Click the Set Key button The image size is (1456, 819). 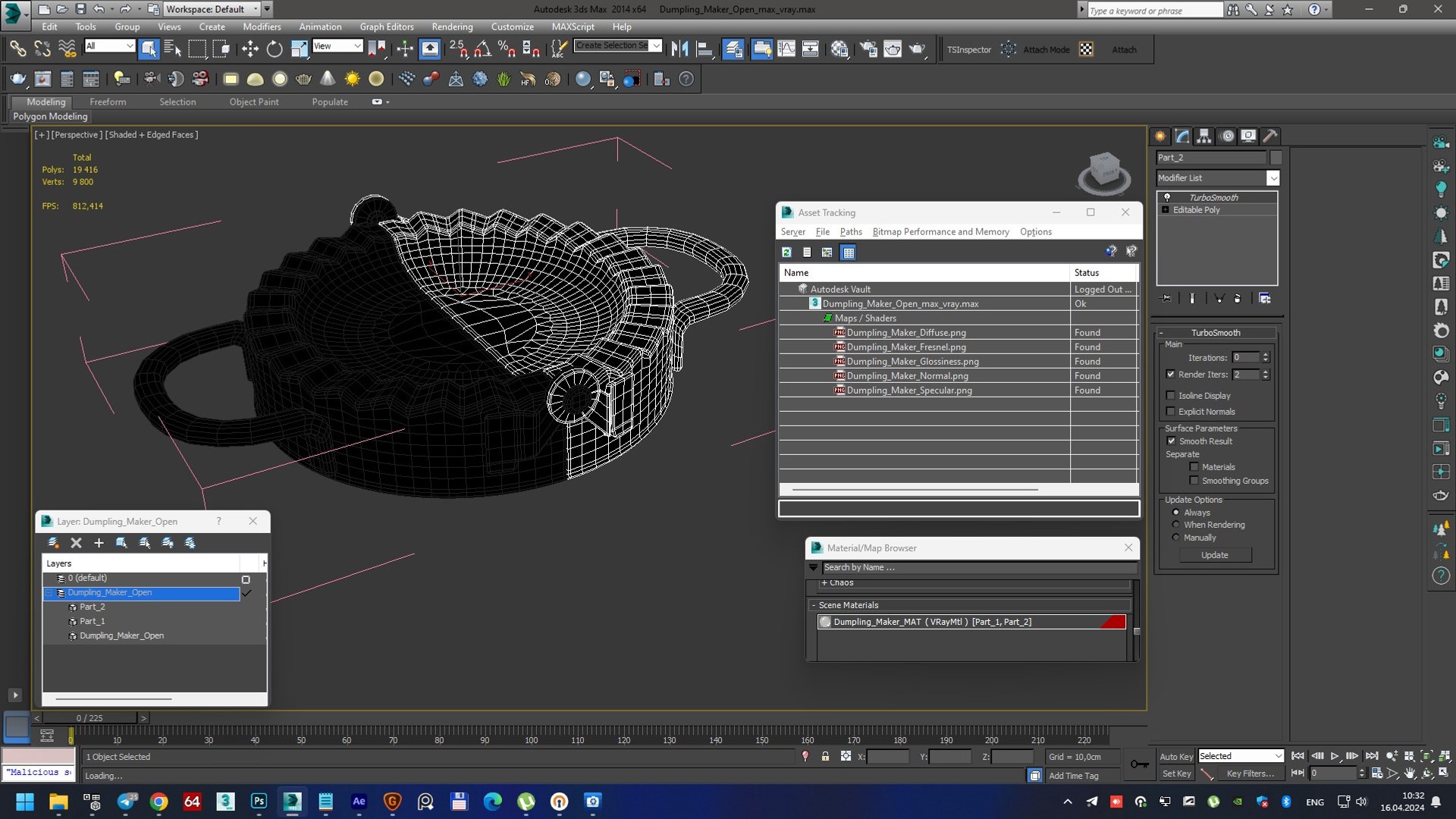click(1176, 773)
